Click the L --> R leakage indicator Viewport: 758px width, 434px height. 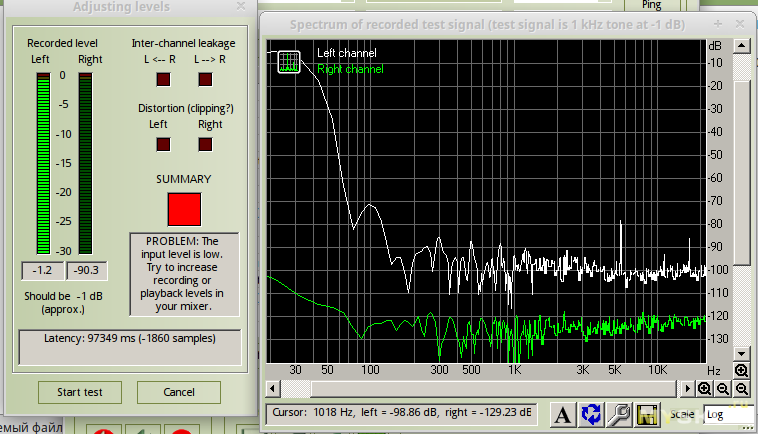[205, 79]
